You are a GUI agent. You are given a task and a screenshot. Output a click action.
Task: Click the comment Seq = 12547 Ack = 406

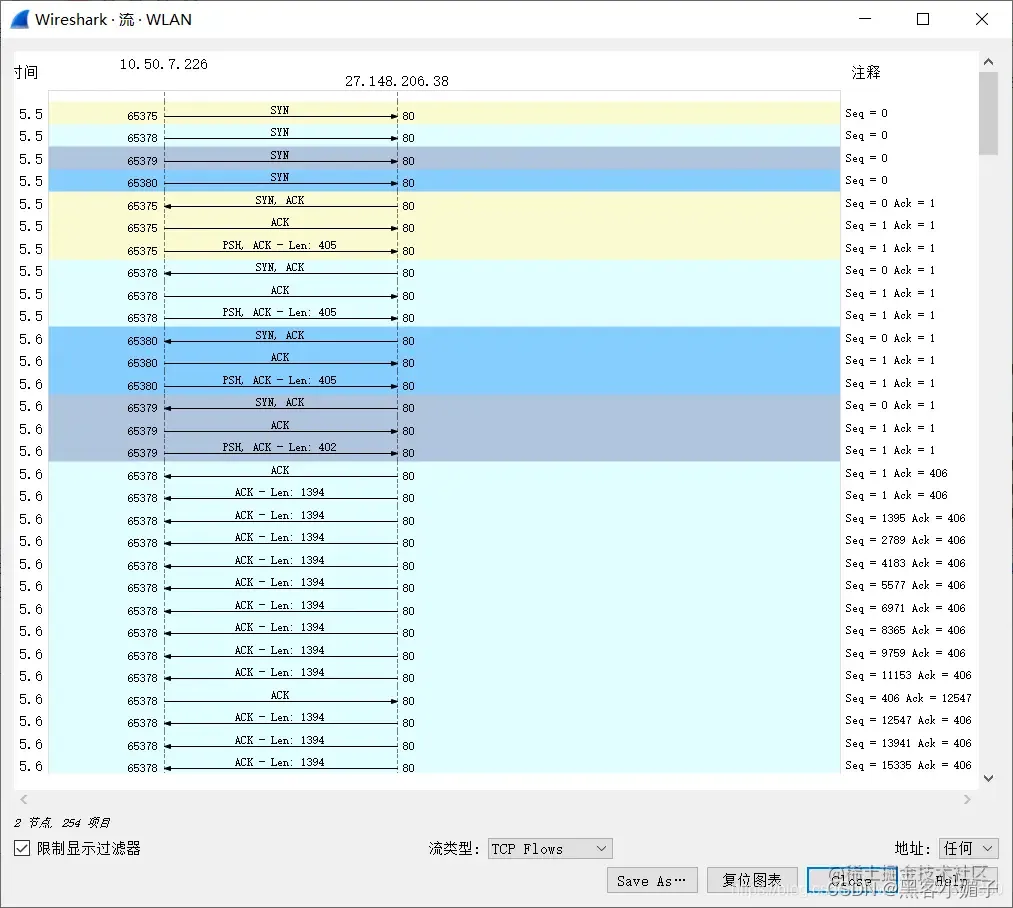pos(908,720)
